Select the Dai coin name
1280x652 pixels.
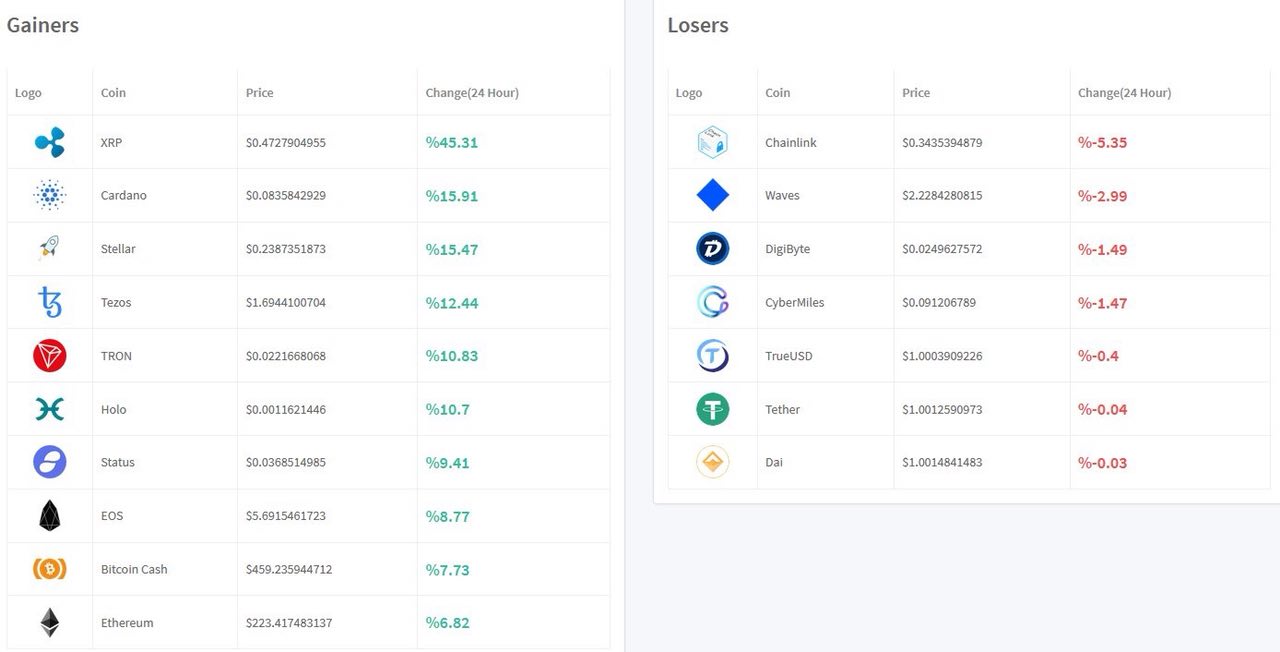[774, 462]
